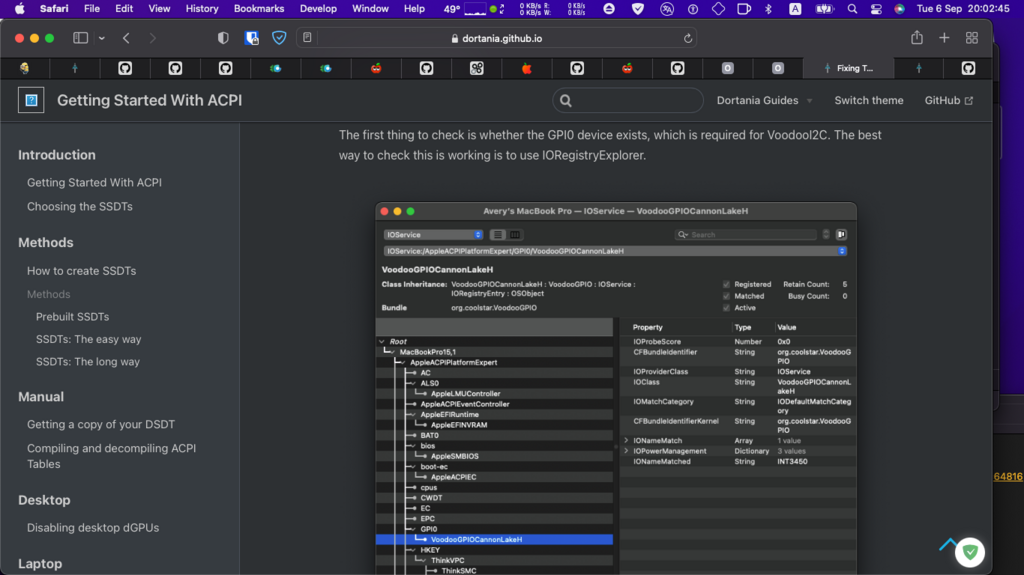Click the back navigation arrow
Screen dimensions: 1024x575
click(126, 38)
